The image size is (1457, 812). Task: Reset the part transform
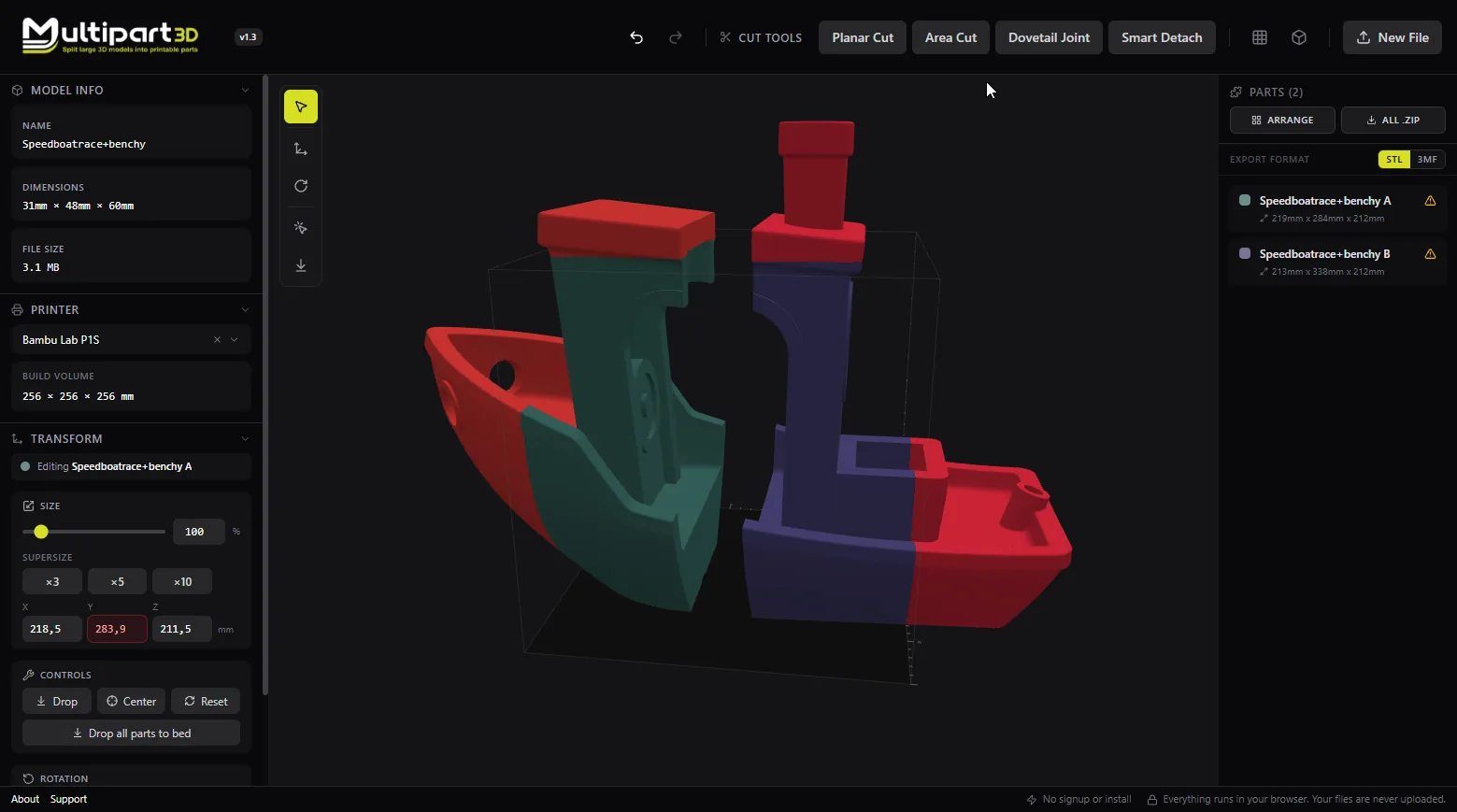(x=206, y=702)
